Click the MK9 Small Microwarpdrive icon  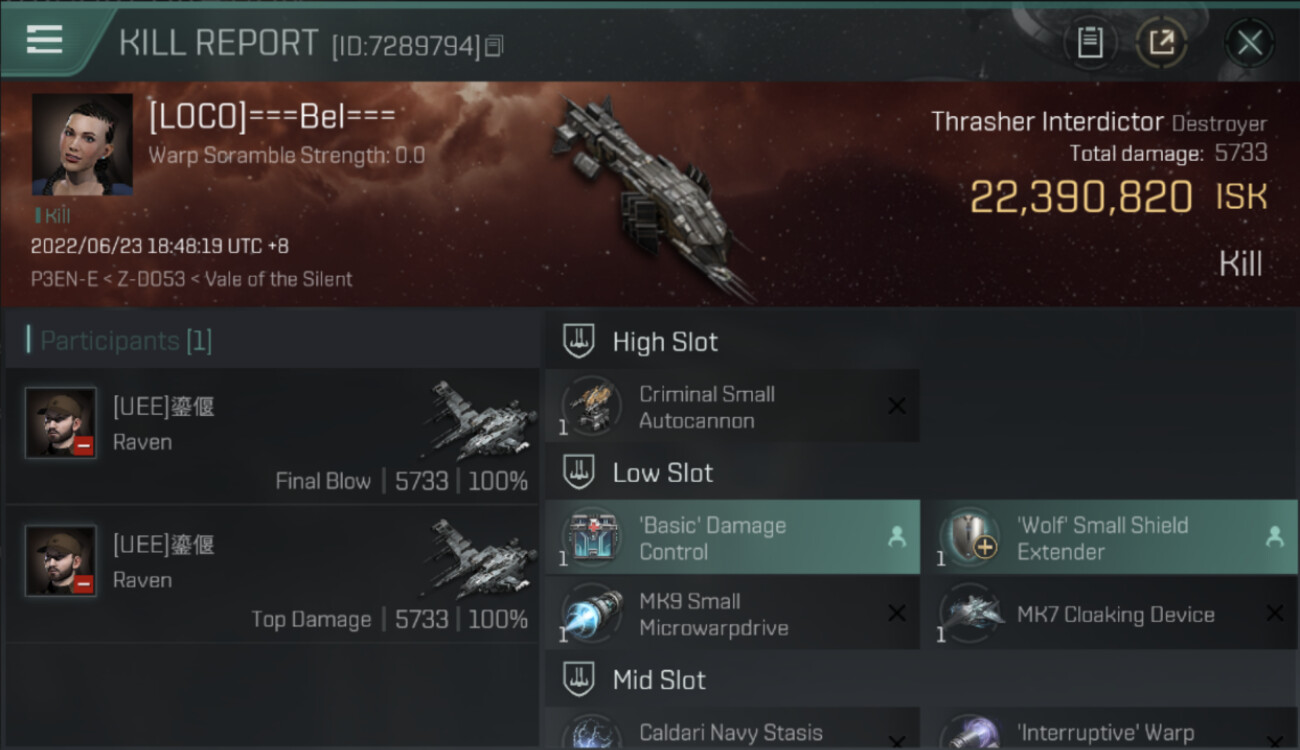pyautogui.click(x=591, y=614)
